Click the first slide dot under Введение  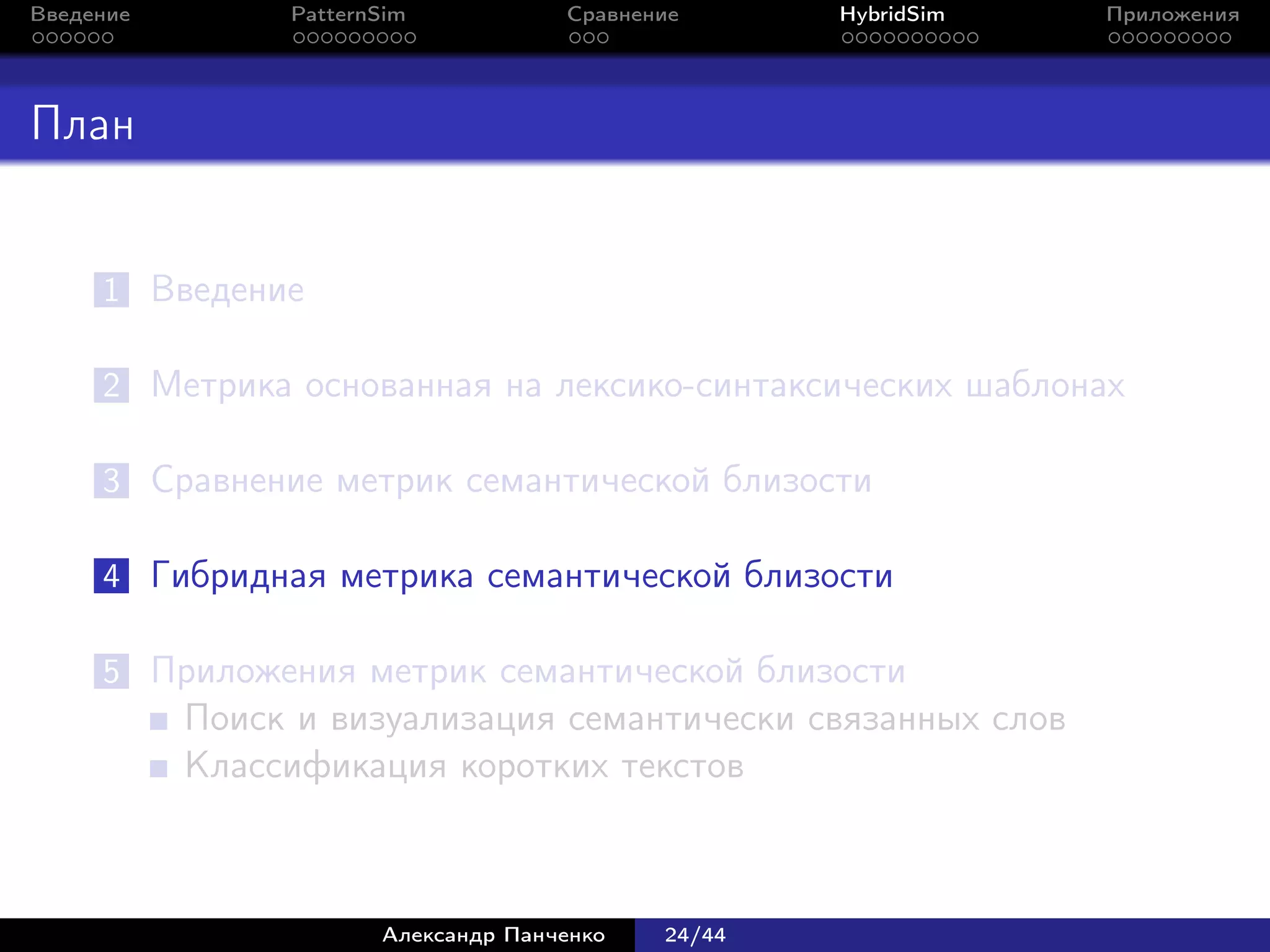(x=38, y=38)
